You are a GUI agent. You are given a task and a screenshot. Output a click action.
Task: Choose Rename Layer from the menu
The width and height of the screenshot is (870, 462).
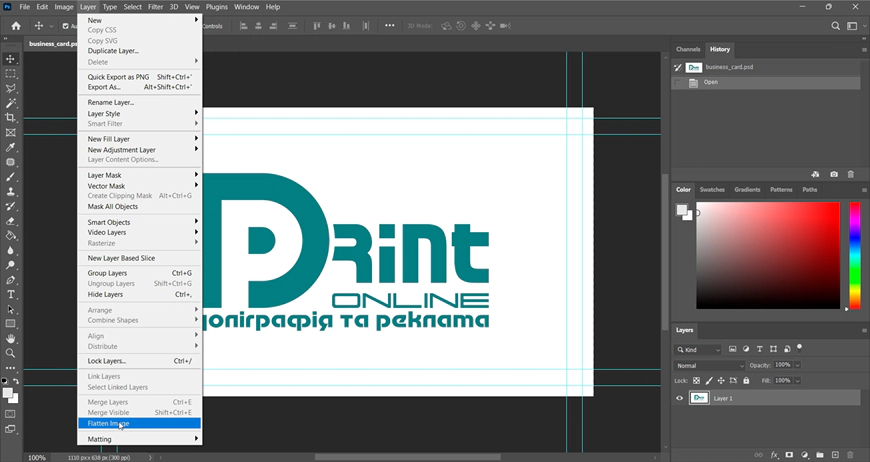click(140, 102)
